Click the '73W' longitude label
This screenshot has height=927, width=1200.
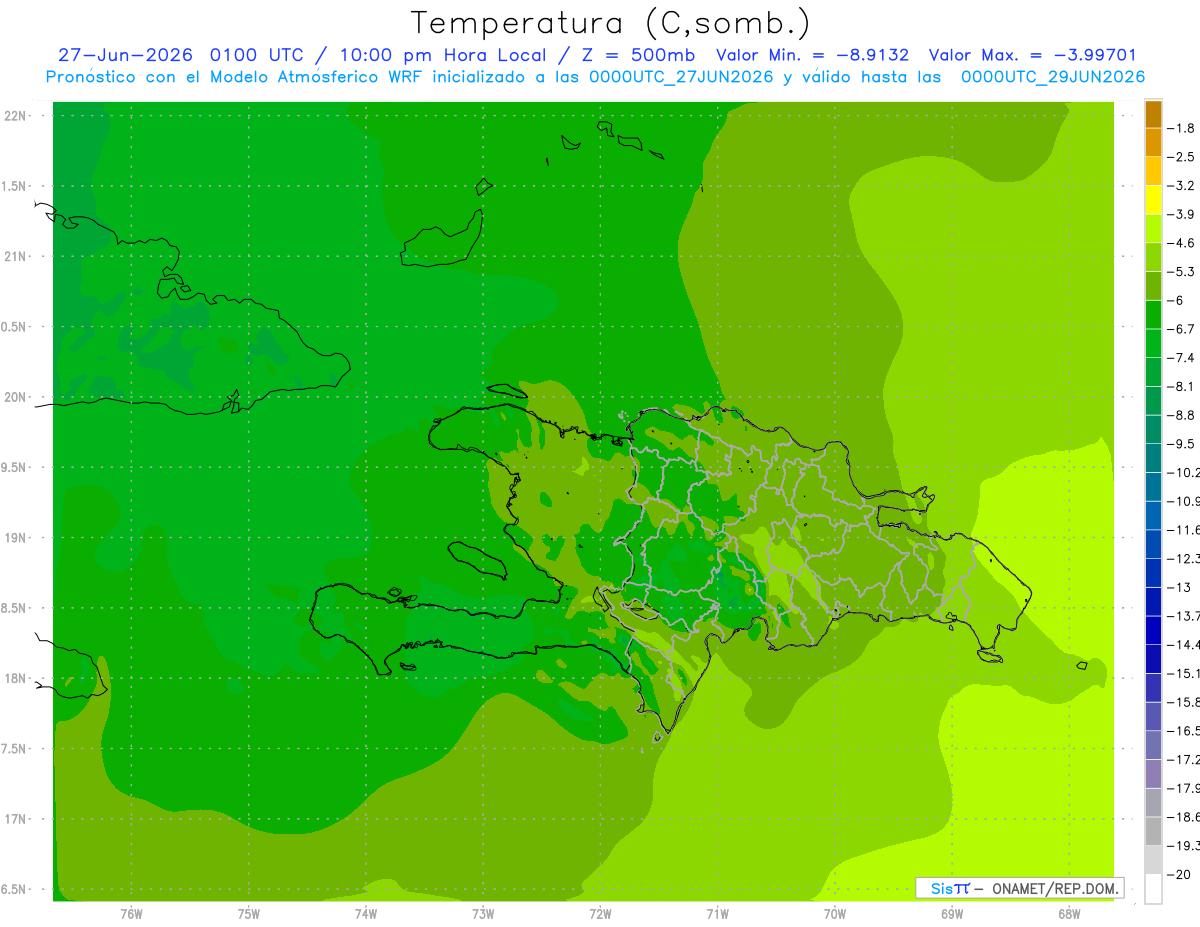point(483,913)
